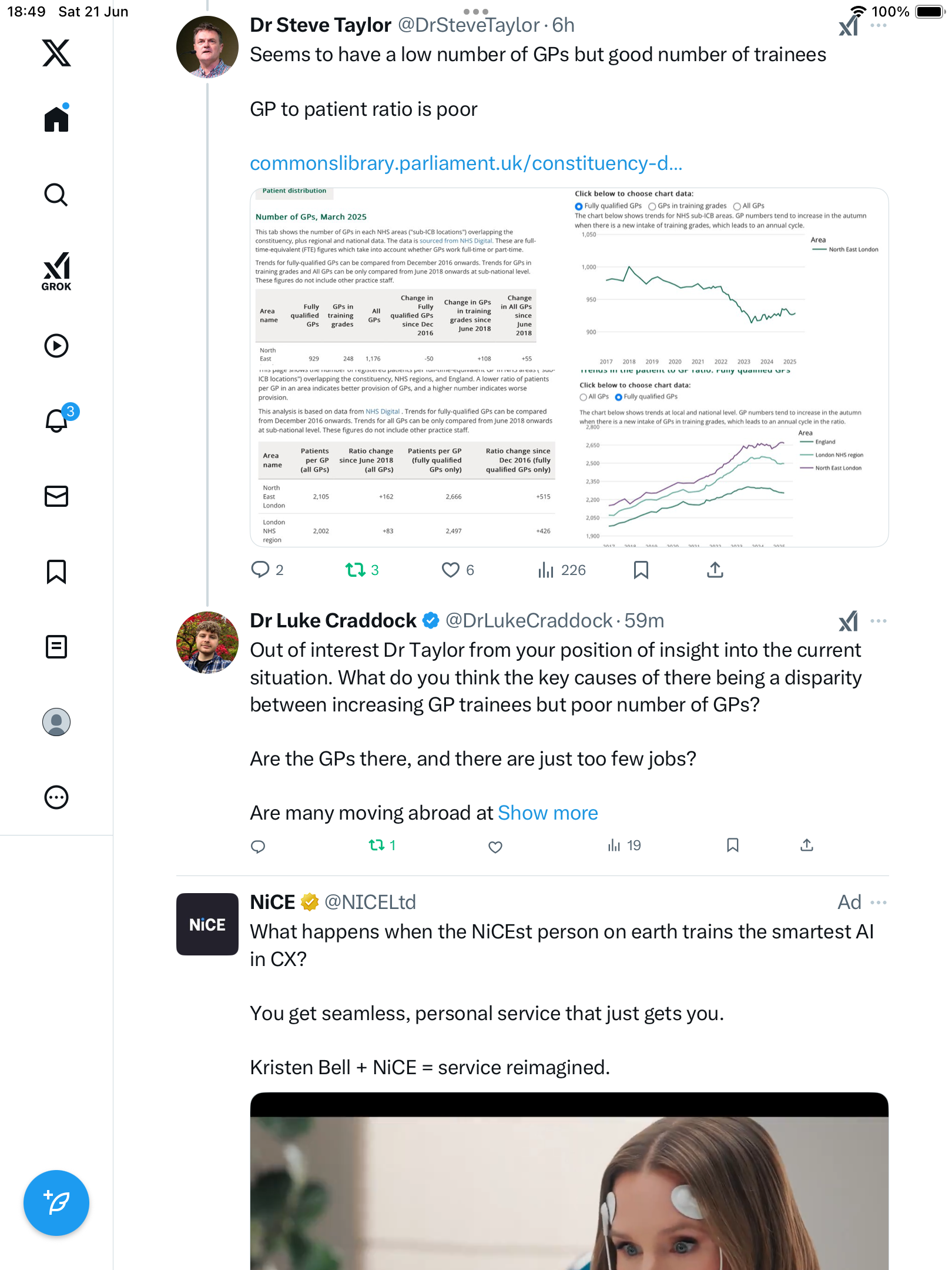Share Dr Luke Craddock's reply
The height and width of the screenshot is (1270, 952).
(x=807, y=845)
